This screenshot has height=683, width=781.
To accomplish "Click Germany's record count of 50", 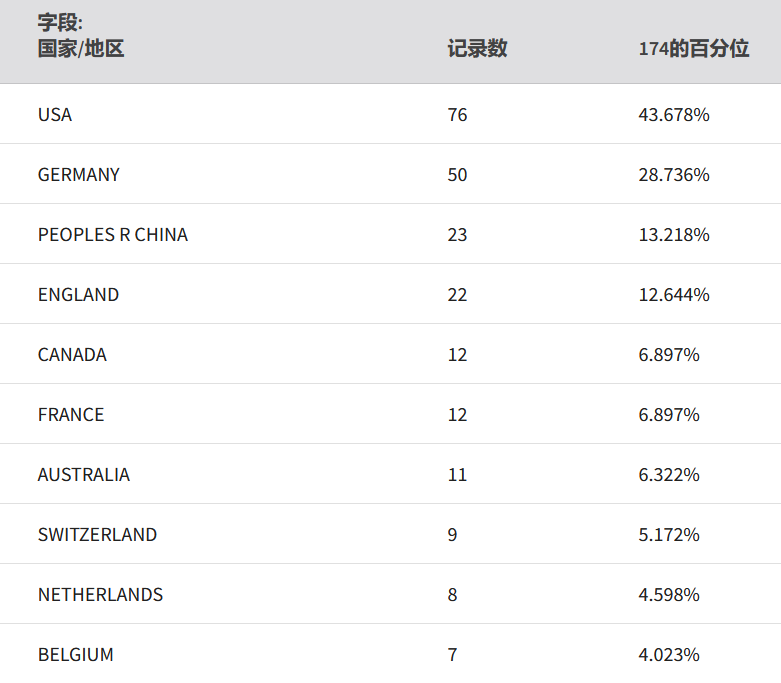I will (458, 175).
